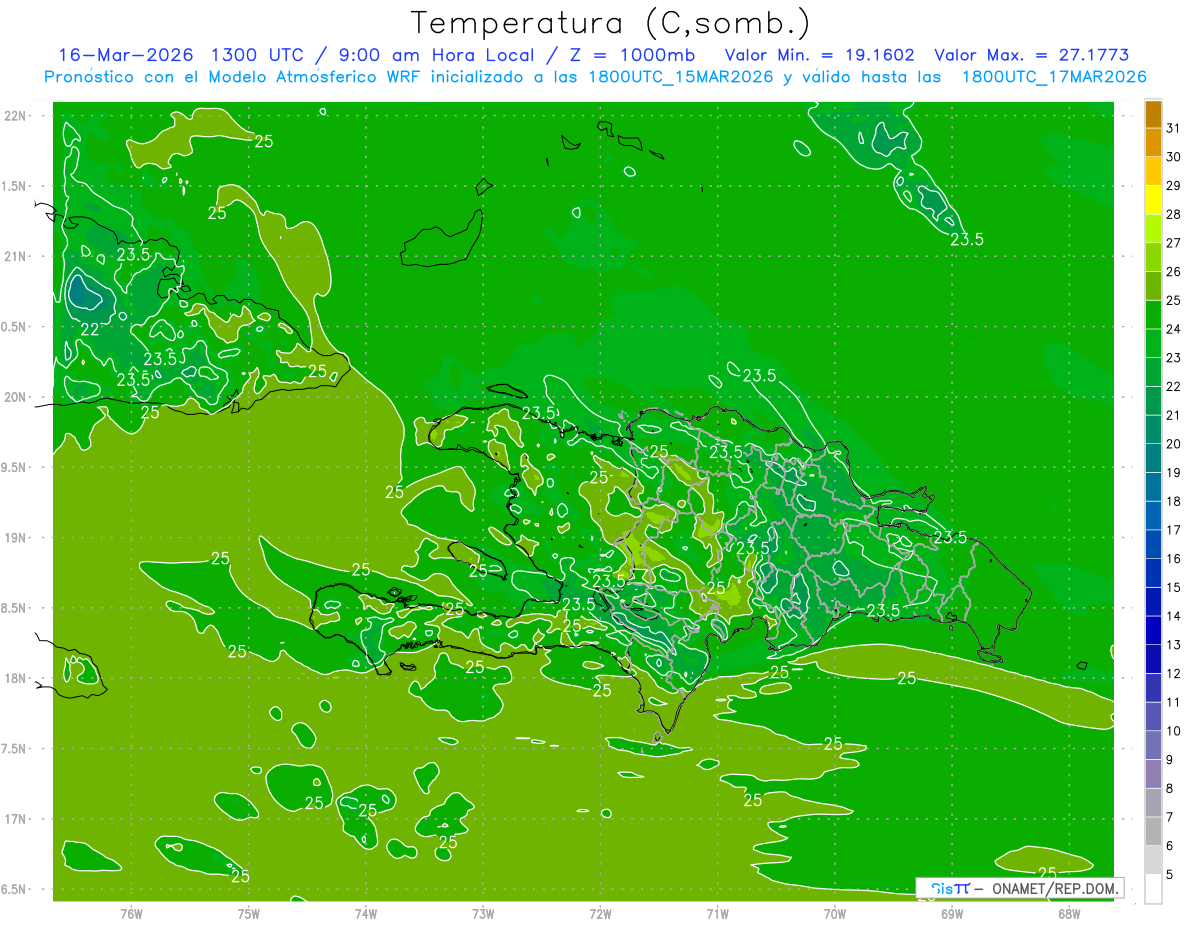1200x927 pixels.
Task: Click the '74W' longitude axis label
Action: click(x=366, y=914)
